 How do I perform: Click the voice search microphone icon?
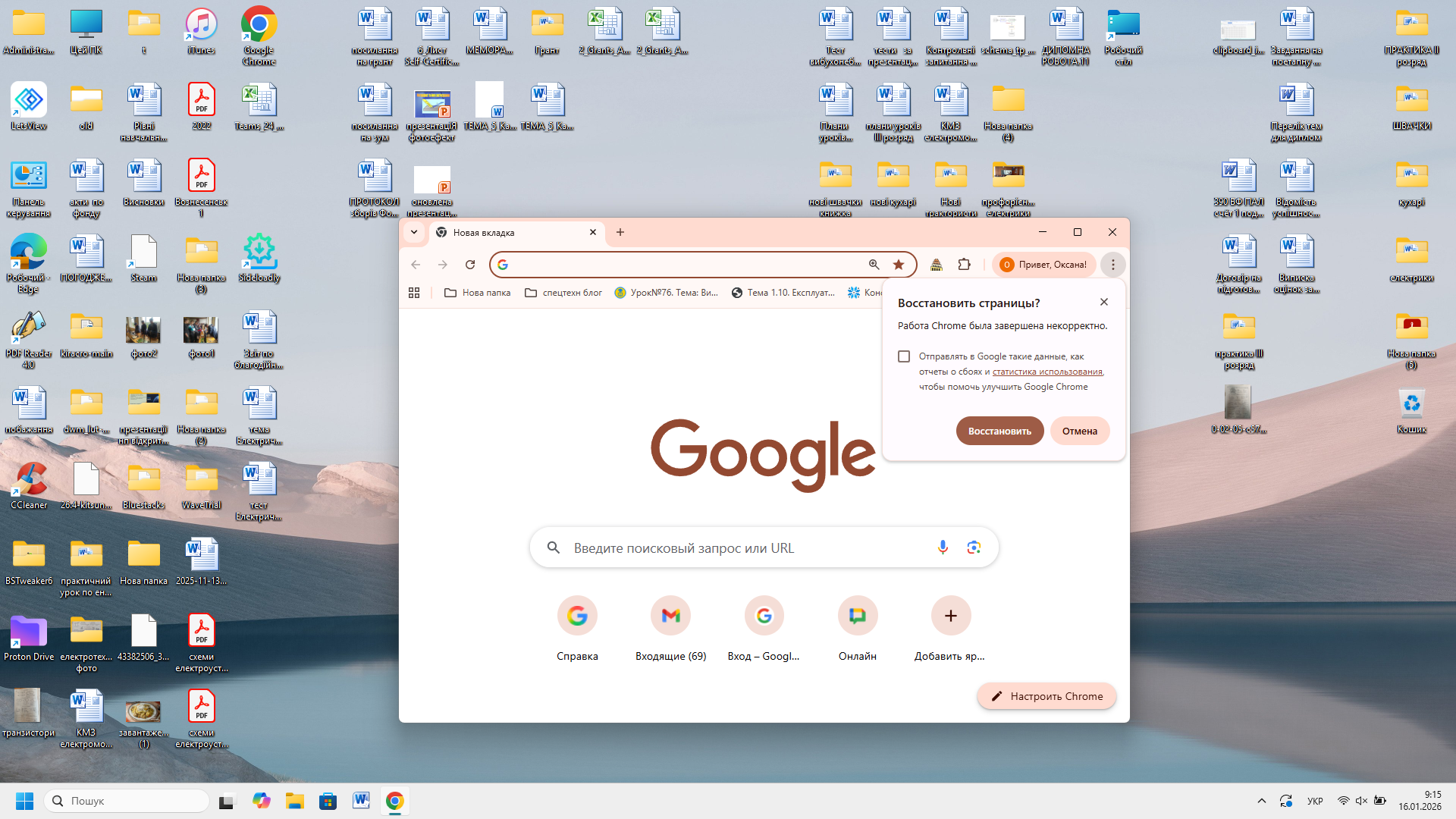pyautogui.click(x=943, y=548)
